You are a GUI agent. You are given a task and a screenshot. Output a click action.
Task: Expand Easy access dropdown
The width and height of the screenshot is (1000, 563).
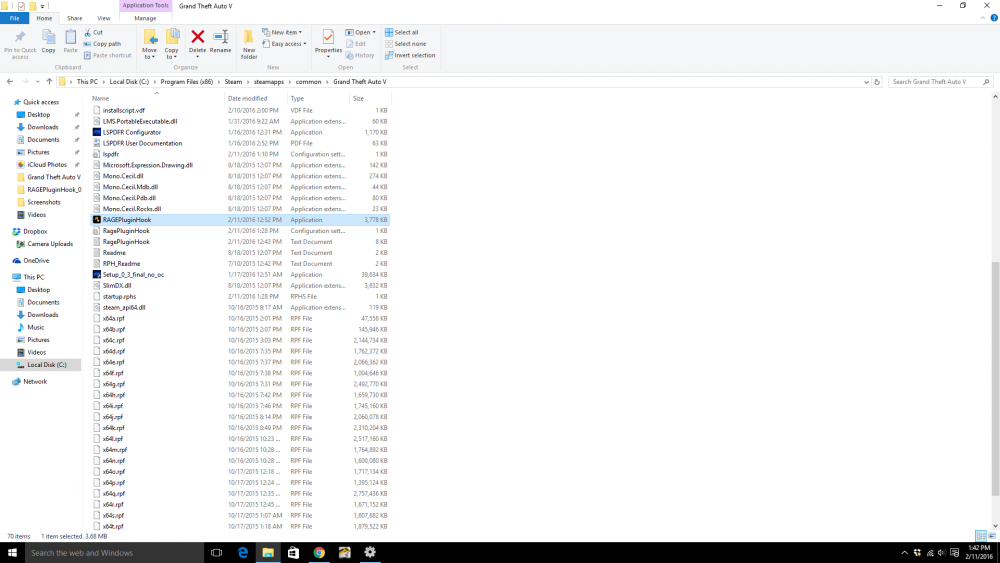tap(284, 44)
